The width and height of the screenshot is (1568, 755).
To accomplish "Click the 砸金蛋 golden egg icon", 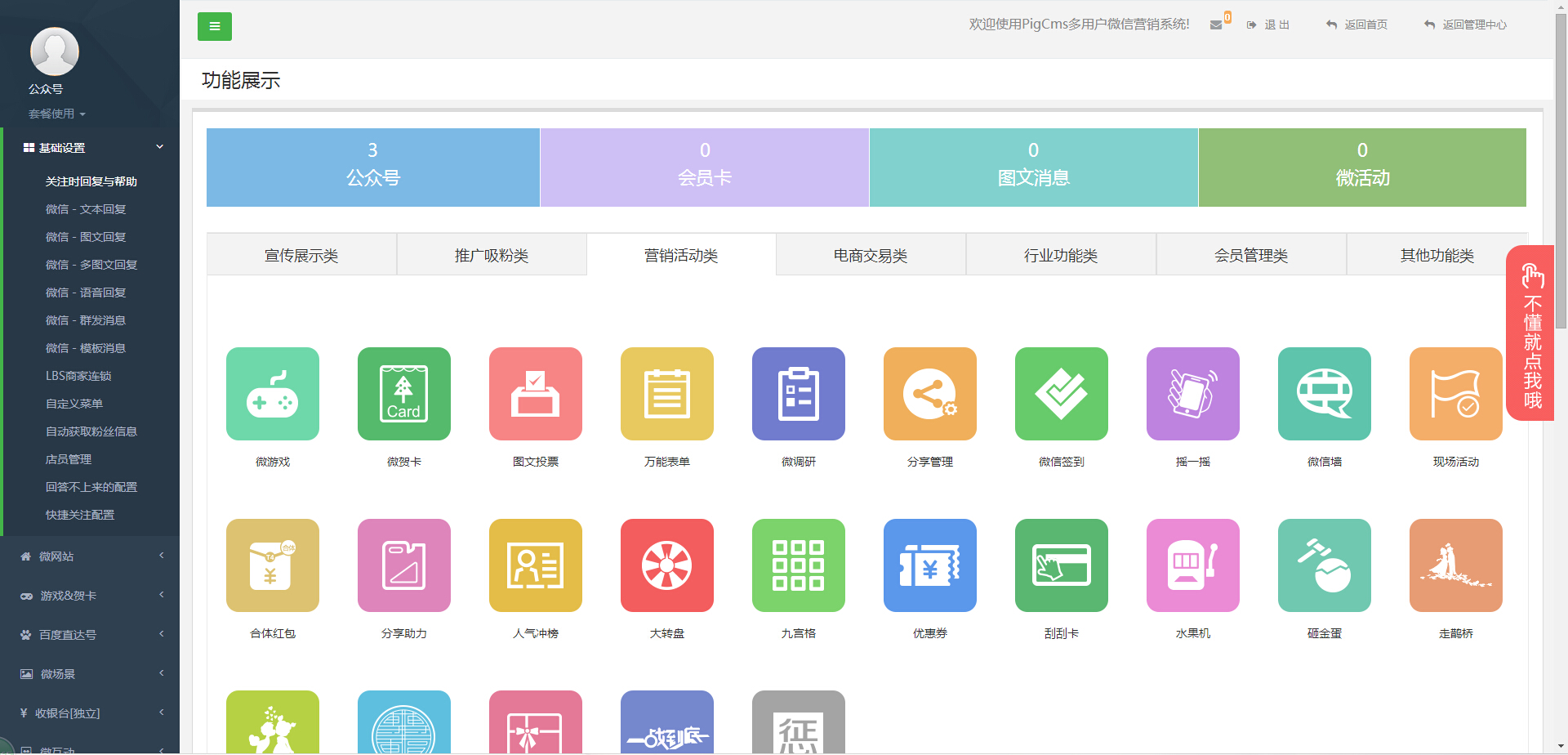I will coord(1325,565).
